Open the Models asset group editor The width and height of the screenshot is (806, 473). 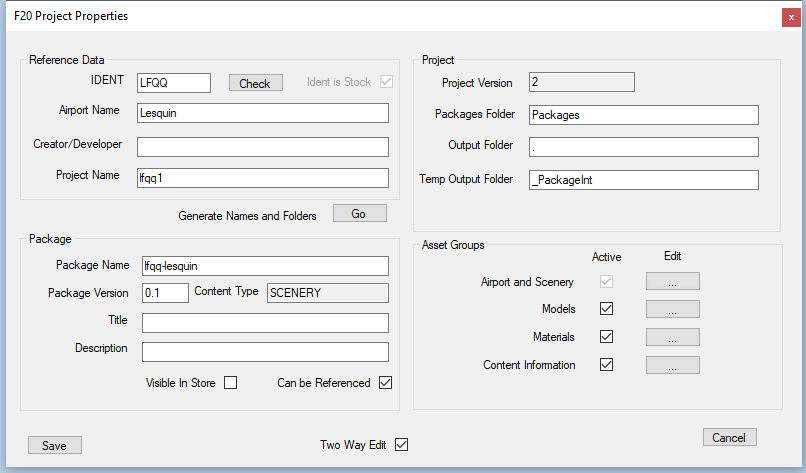point(672,309)
